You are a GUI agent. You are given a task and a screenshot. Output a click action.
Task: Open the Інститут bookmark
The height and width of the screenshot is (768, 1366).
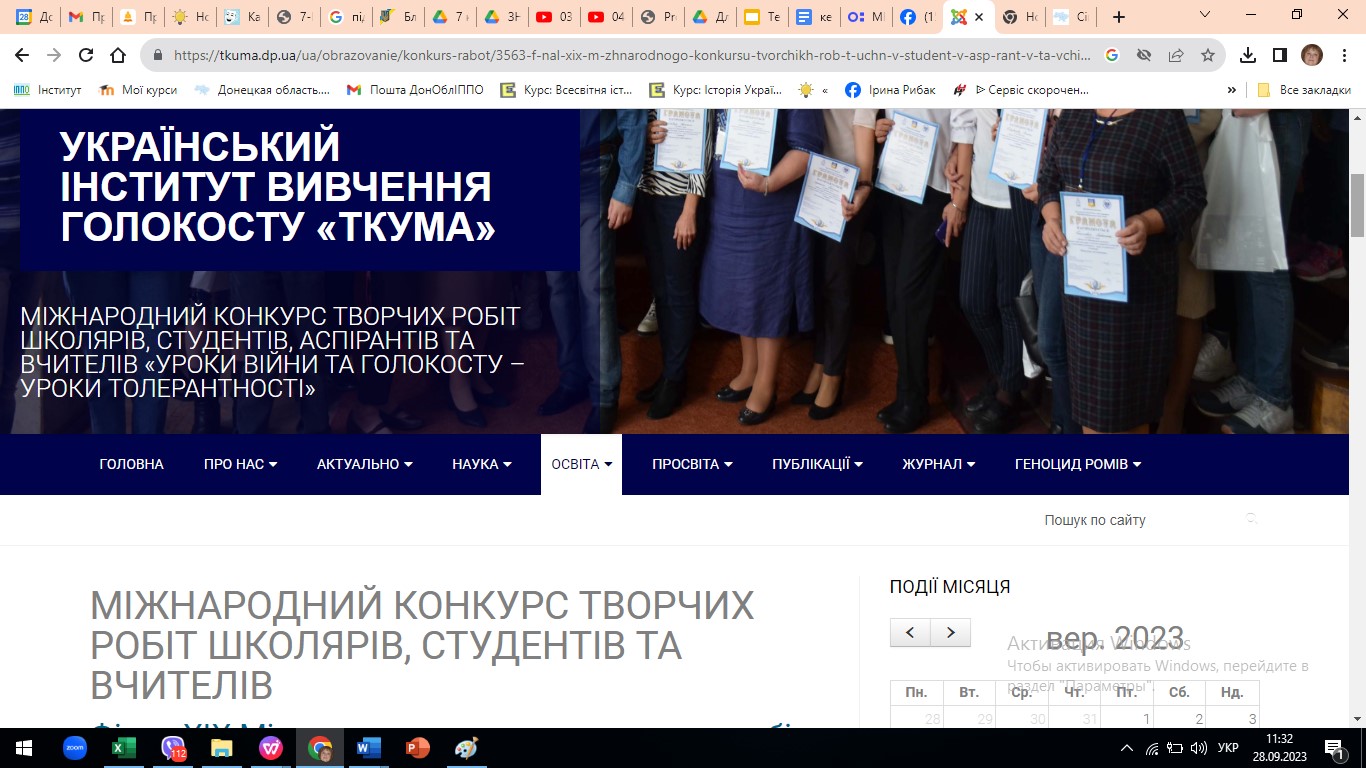48,90
